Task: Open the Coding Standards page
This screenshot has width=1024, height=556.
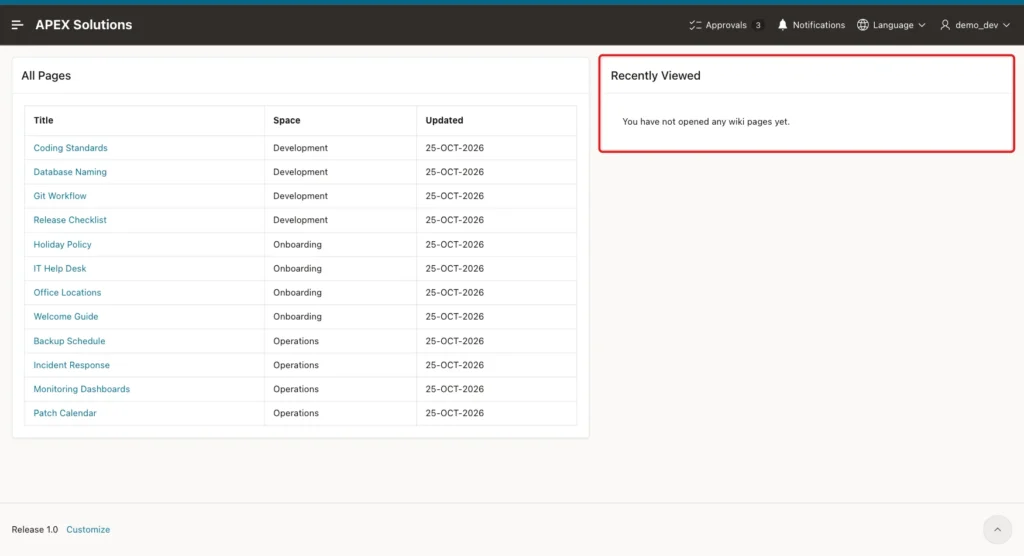Action: coord(71,148)
